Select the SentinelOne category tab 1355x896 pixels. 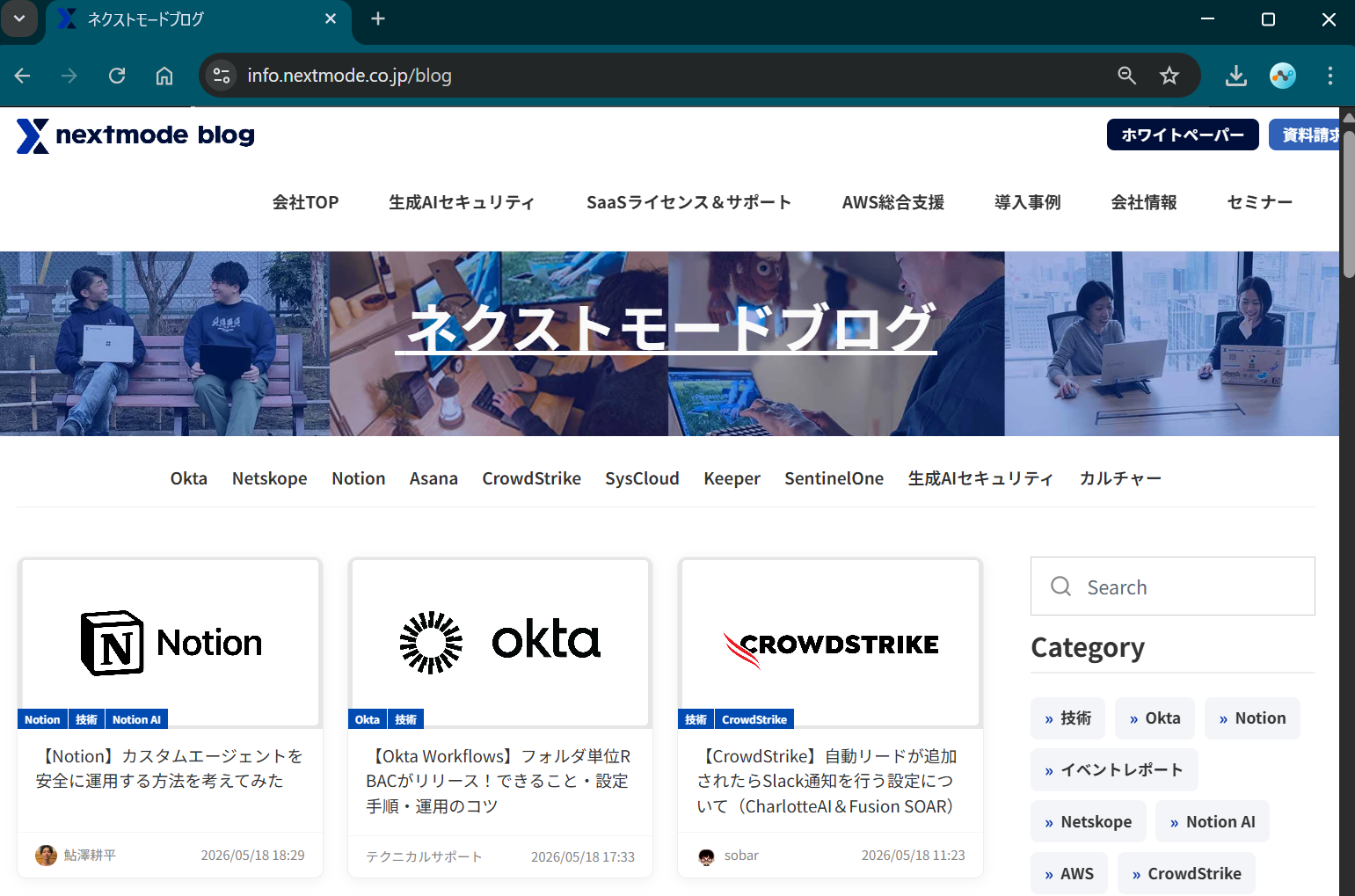point(834,478)
